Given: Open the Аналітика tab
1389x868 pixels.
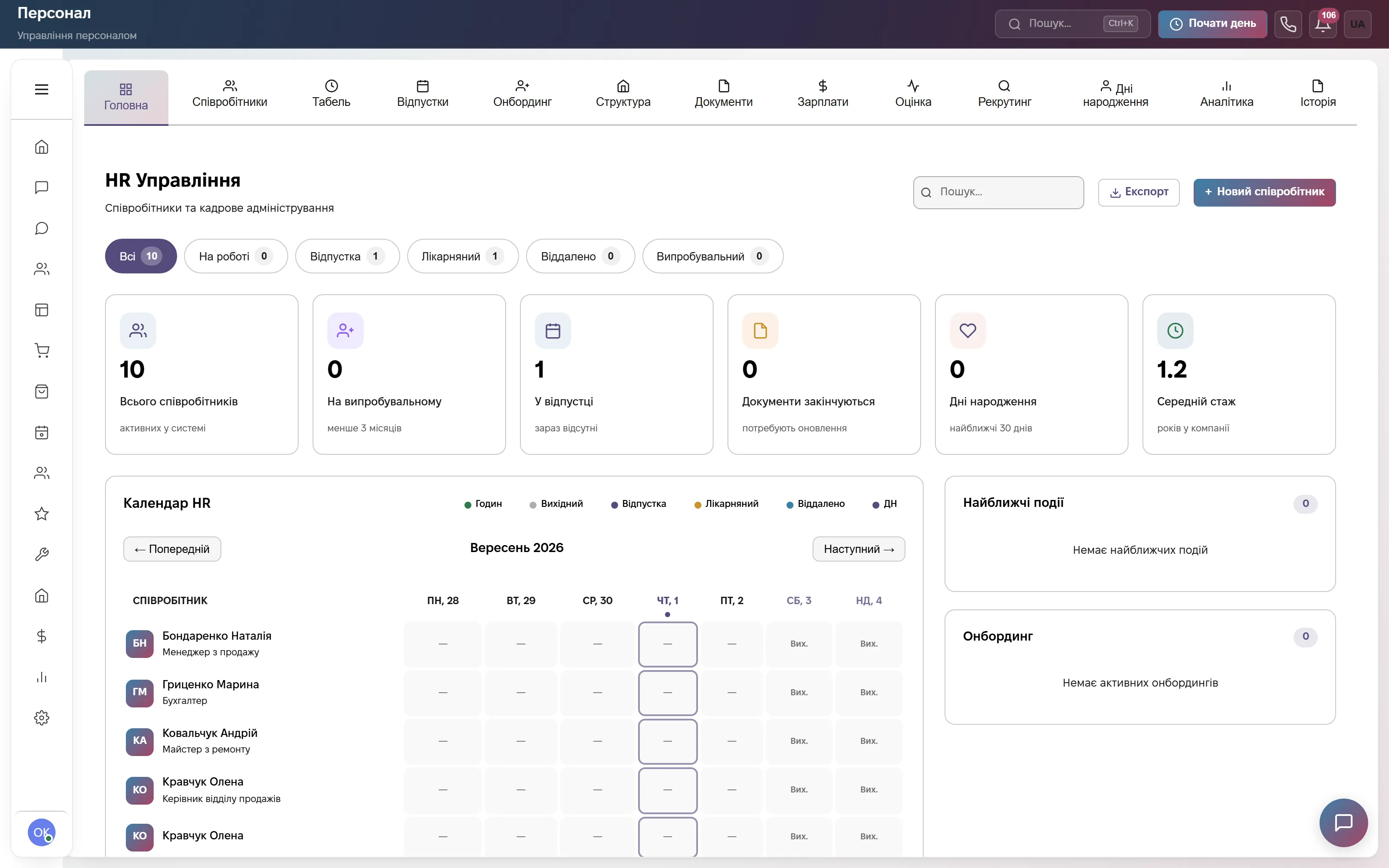Looking at the screenshot, I should (x=1227, y=95).
